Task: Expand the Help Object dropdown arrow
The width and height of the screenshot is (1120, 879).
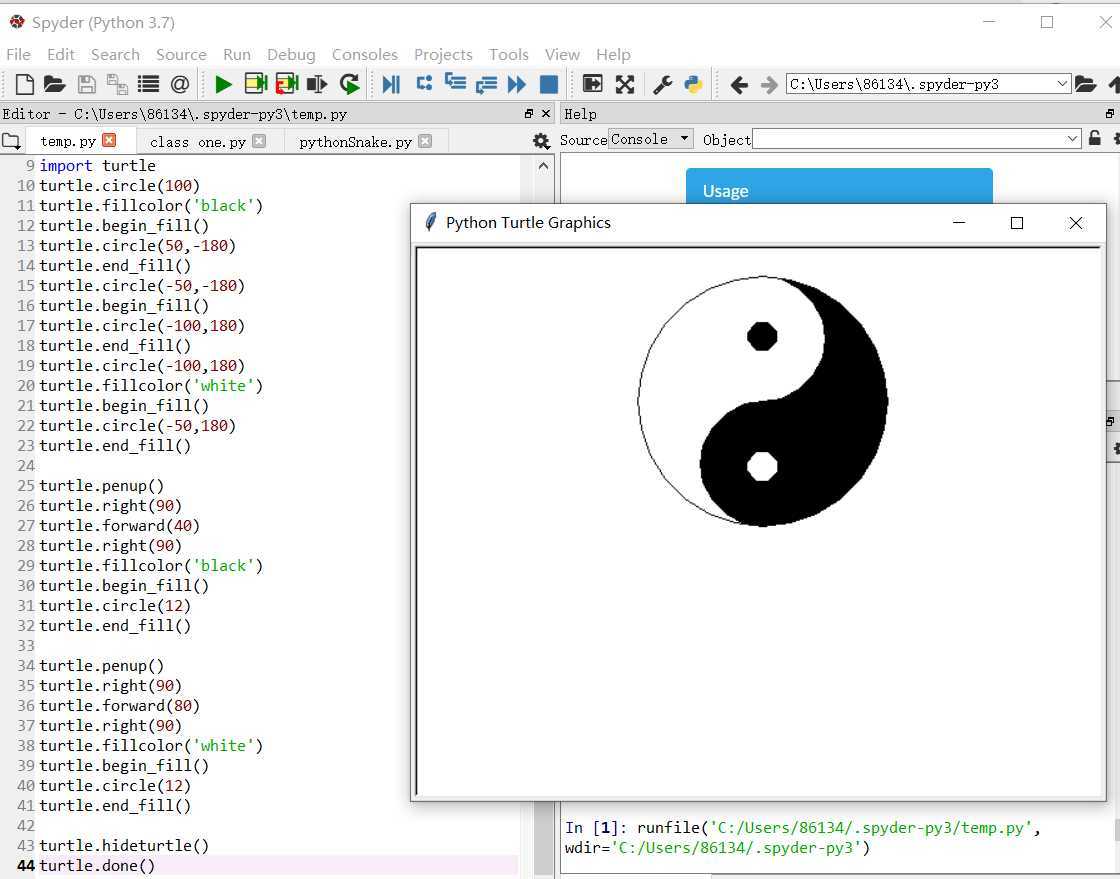Action: coord(1072,139)
